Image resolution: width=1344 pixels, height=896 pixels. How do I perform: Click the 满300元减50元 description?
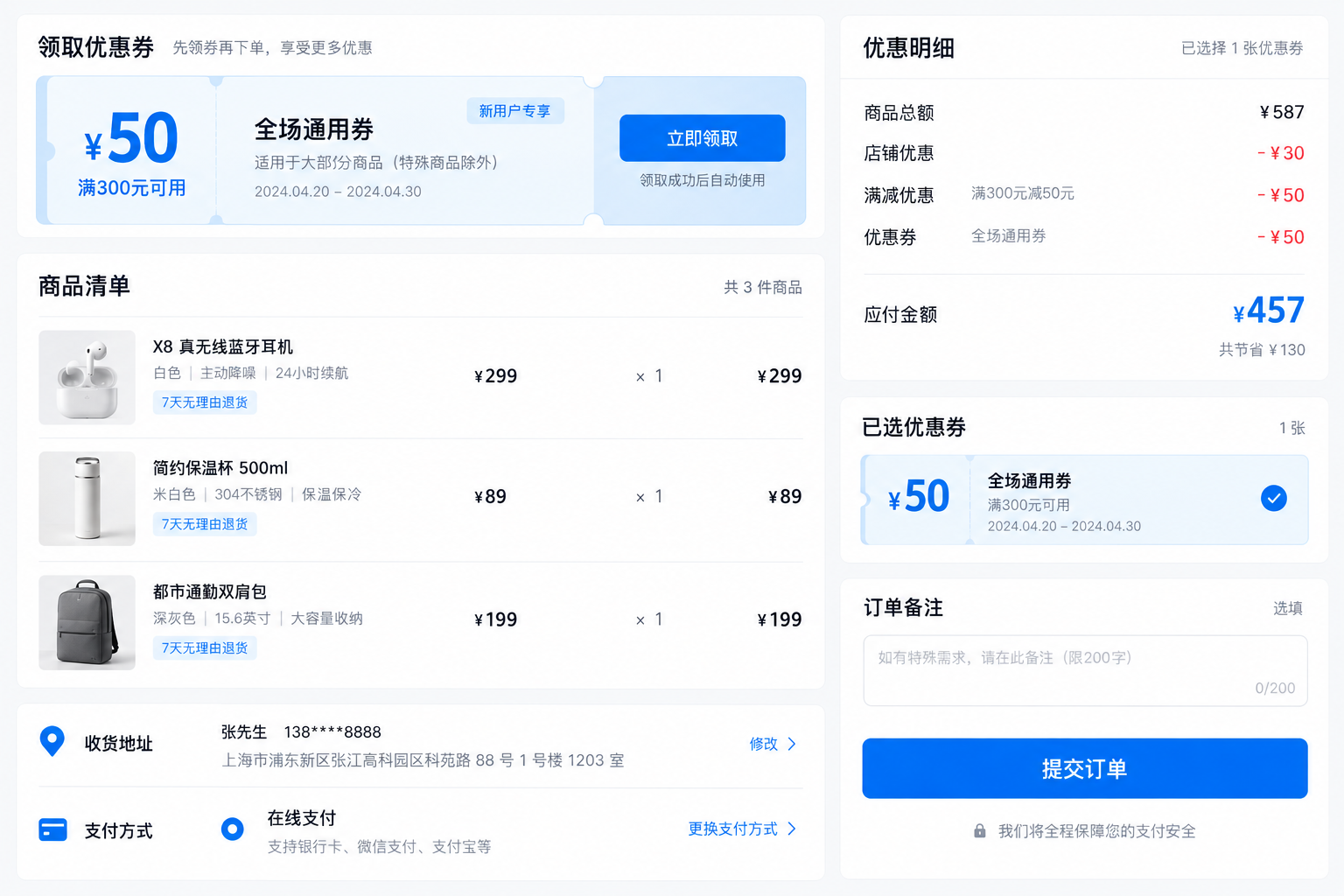coord(1023,193)
